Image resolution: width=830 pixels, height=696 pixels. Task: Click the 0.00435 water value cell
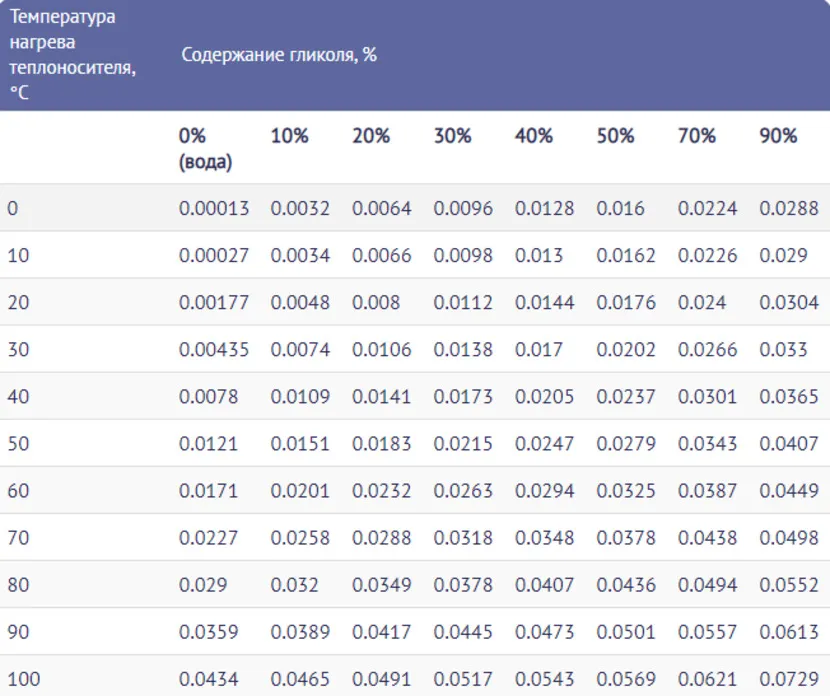pyautogui.click(x=214, y=350)
